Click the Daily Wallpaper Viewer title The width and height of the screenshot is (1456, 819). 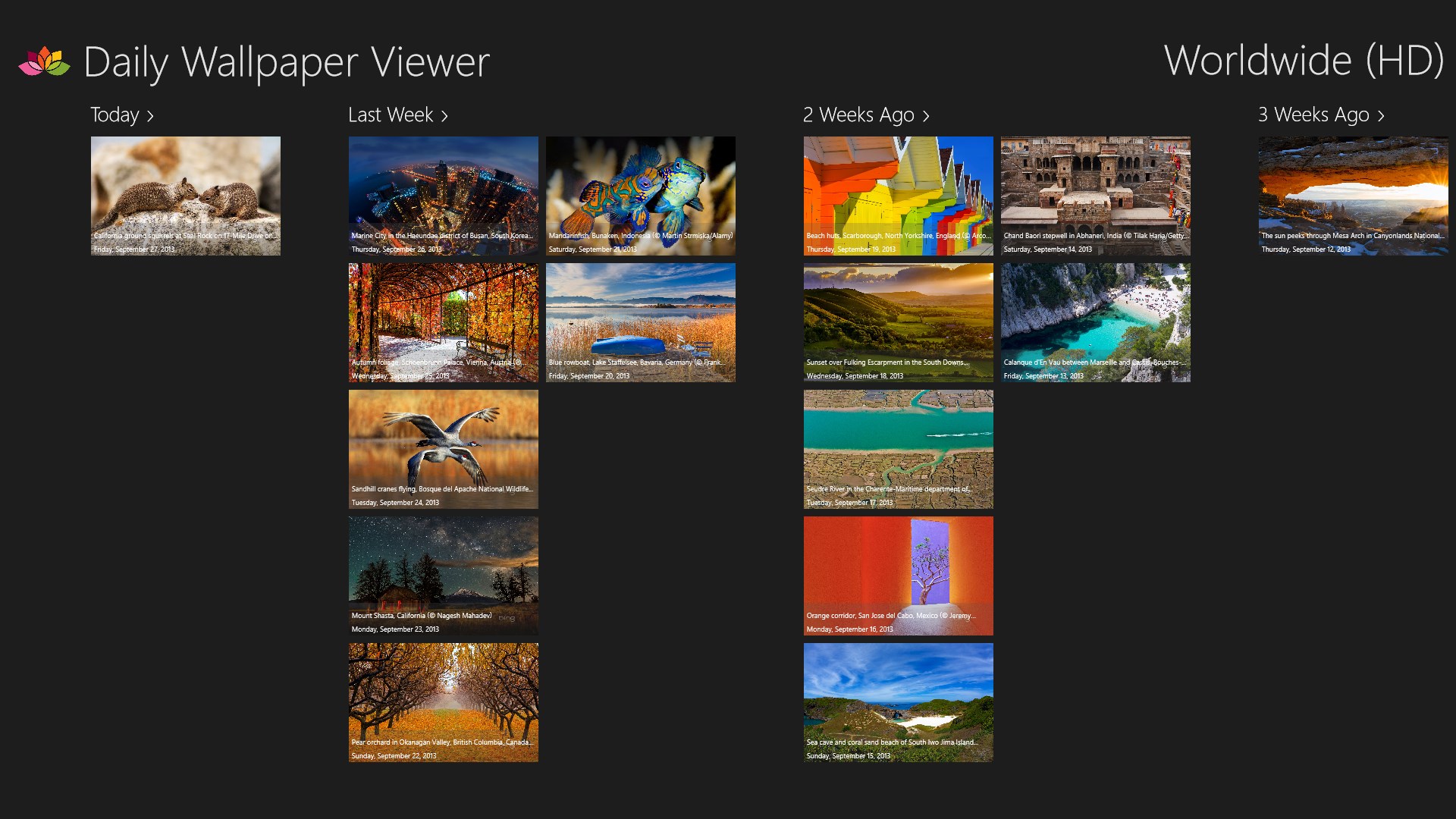coord(286,62)
